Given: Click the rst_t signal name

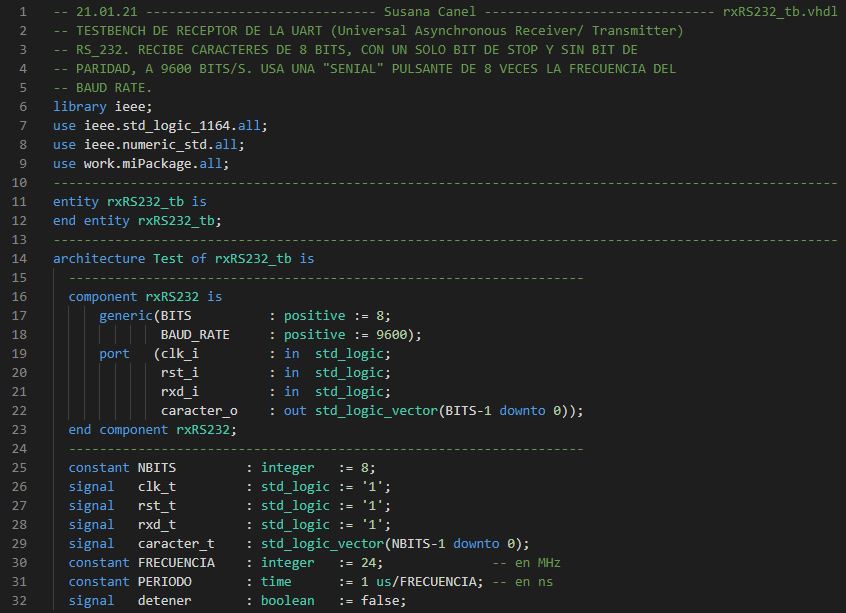Looking at the screenshot, I should pyautogui.click(x=157, y=505).
